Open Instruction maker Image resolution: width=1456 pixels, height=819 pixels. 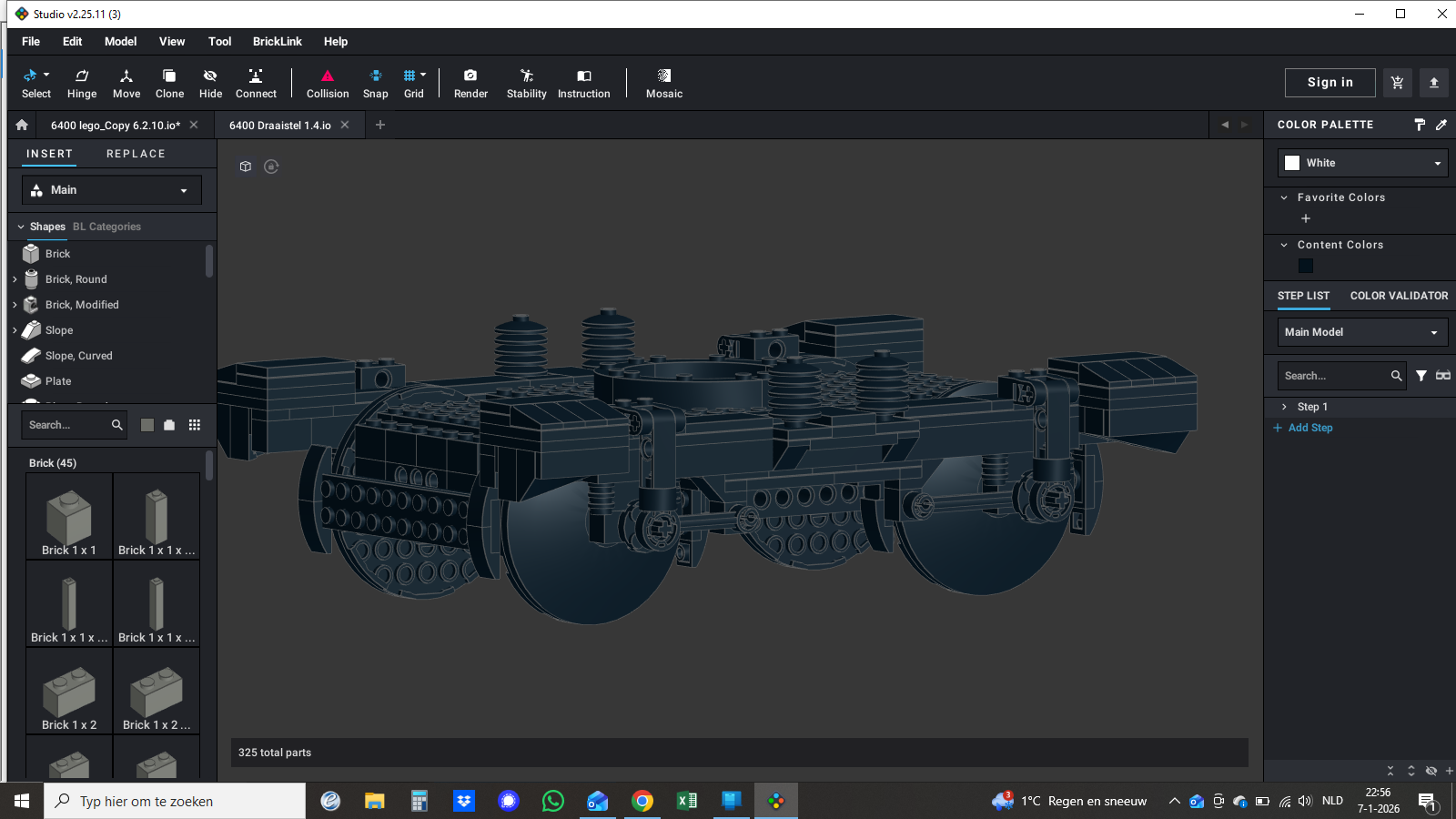(583, 83)
